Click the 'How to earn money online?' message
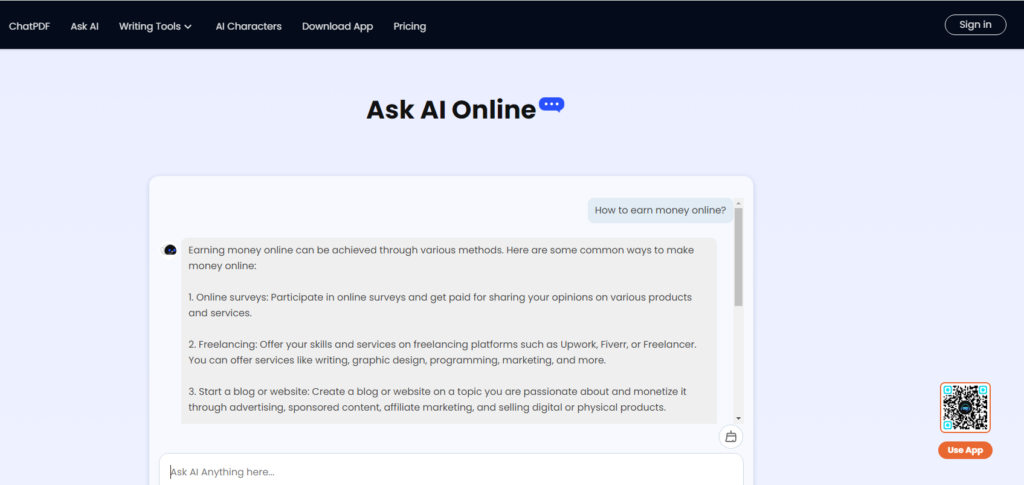The height and width of the screenshot is (485, 1024). click(660, 210)
